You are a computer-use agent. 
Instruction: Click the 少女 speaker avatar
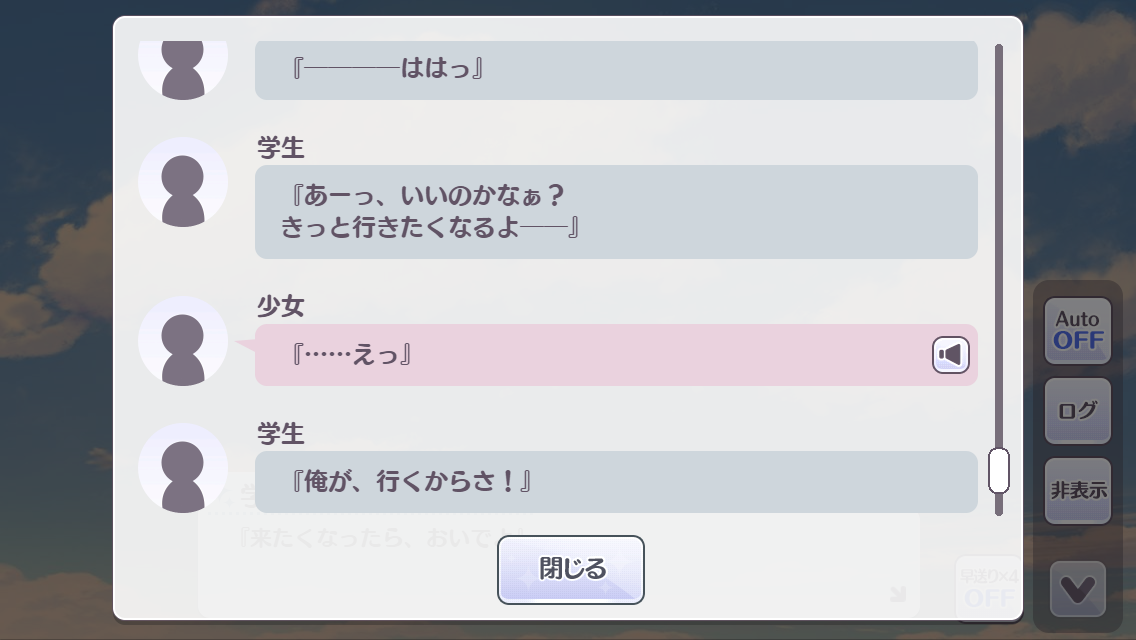tap(183, 341)
